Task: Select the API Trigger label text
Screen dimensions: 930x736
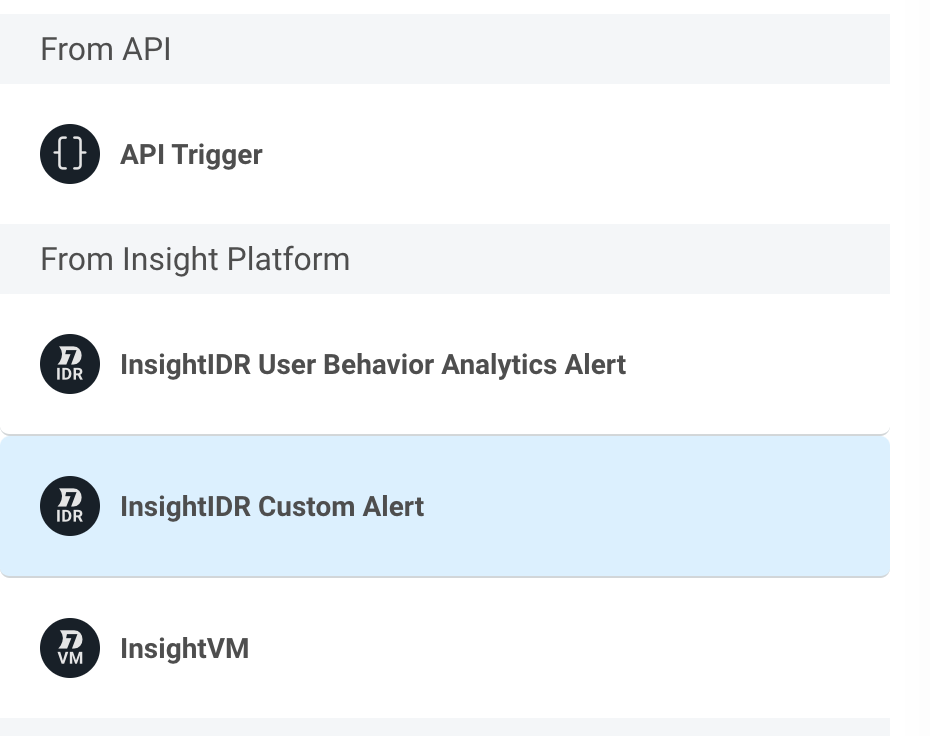Action: 191,154
